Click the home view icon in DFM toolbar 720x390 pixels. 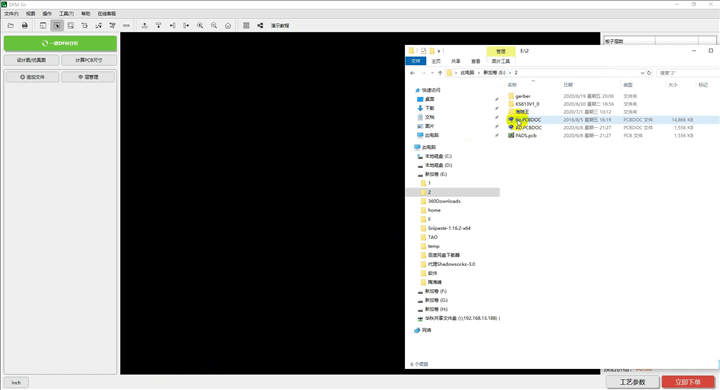click(x=228, y=26)
